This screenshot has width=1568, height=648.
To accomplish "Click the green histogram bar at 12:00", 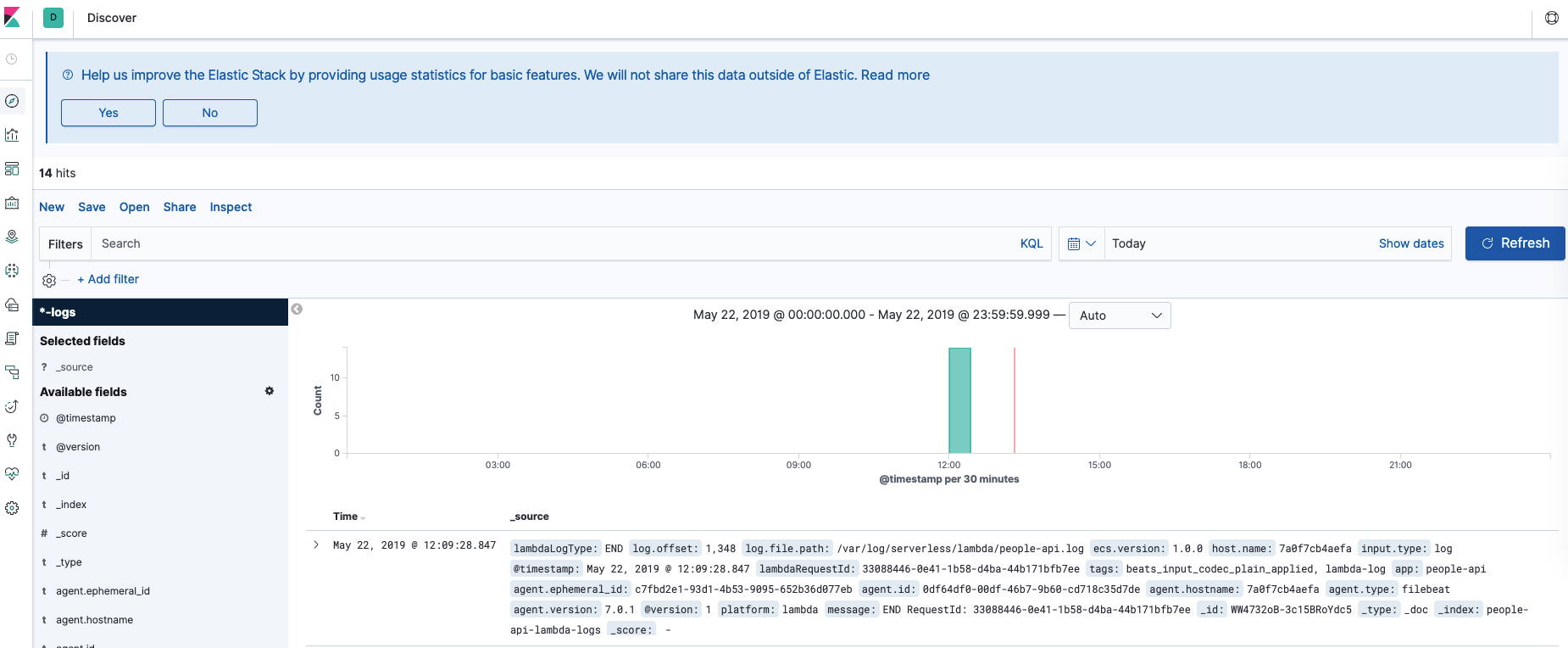I will [959, 400].
